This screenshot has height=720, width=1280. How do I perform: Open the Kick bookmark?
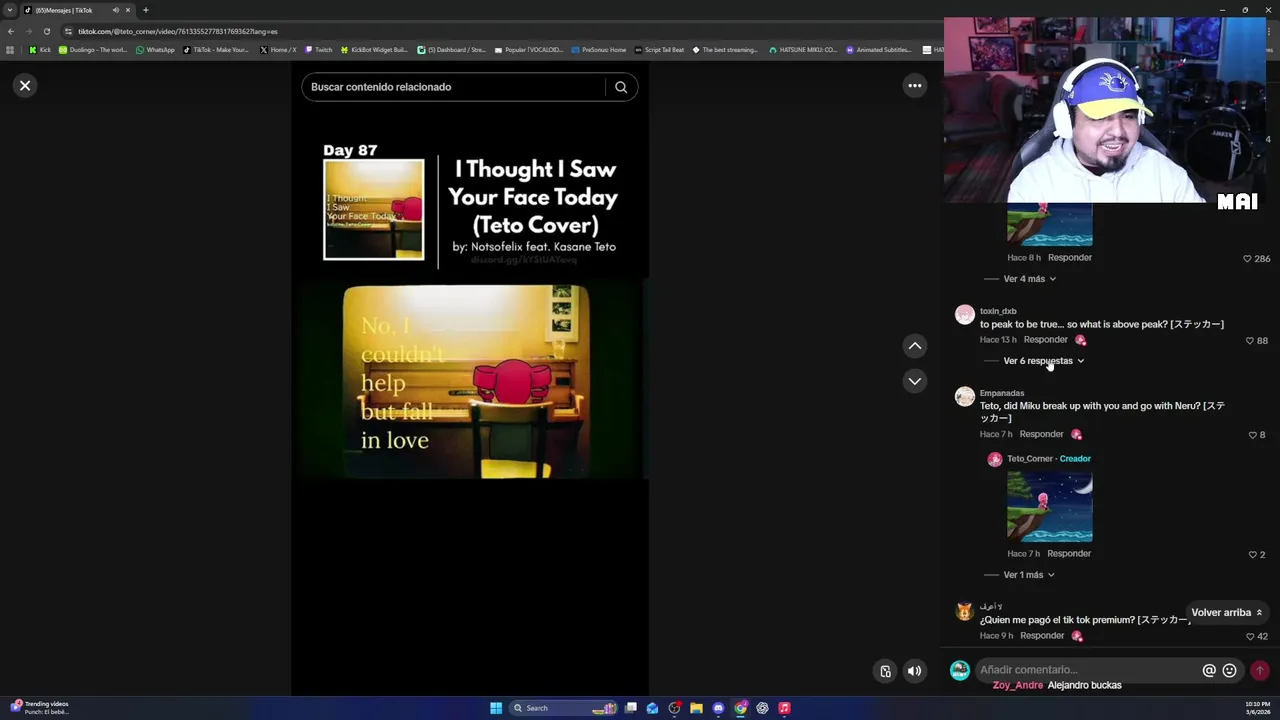(x=40, y=50)
